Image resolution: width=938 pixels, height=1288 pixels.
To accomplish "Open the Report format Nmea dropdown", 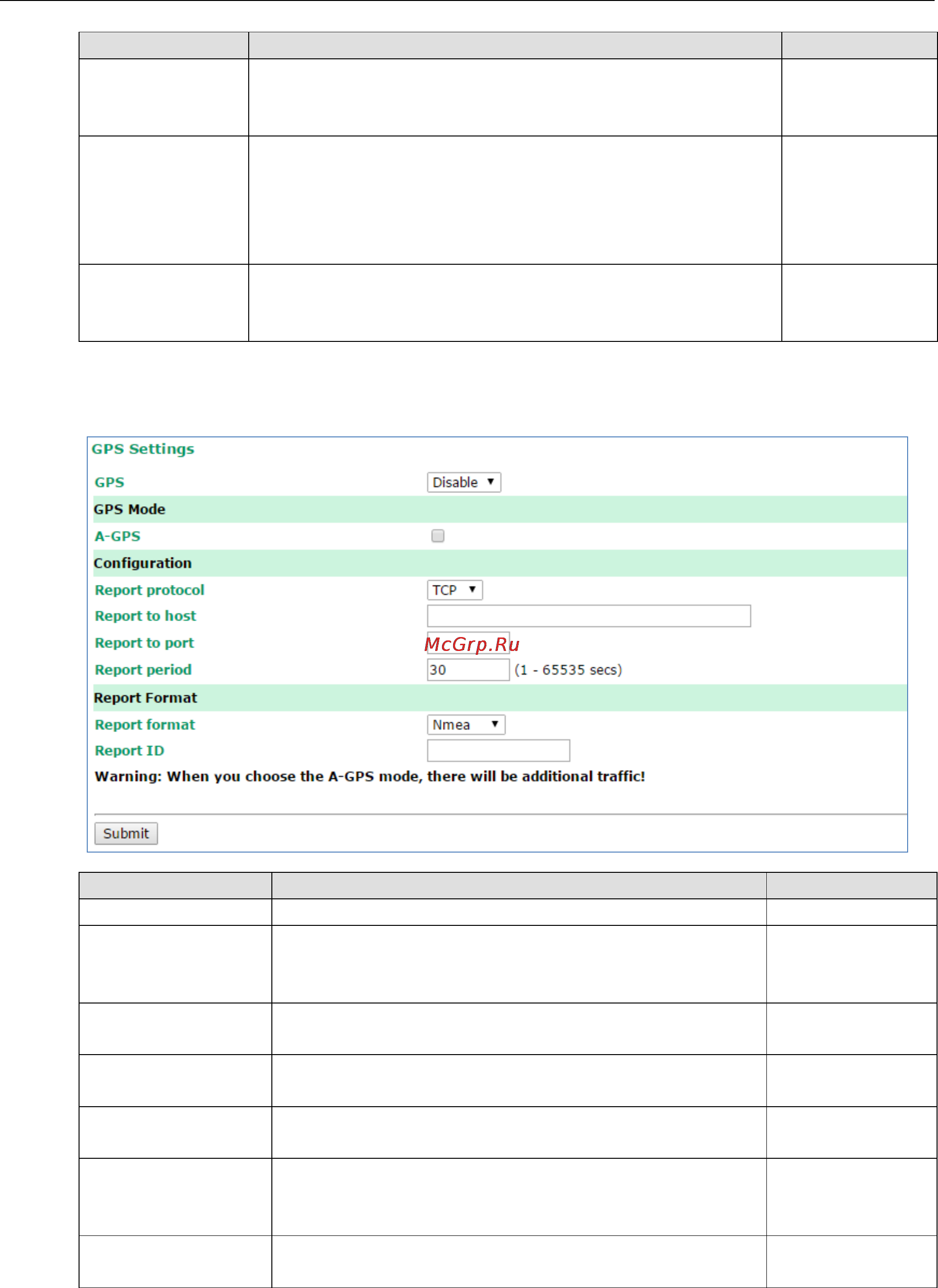I will tap(466, 725).
